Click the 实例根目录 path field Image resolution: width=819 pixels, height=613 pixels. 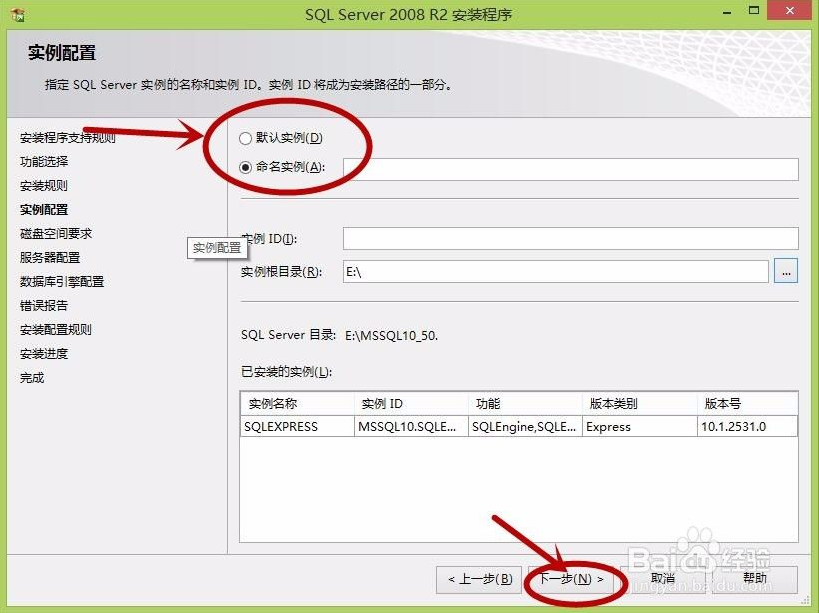tap(555, 271)
